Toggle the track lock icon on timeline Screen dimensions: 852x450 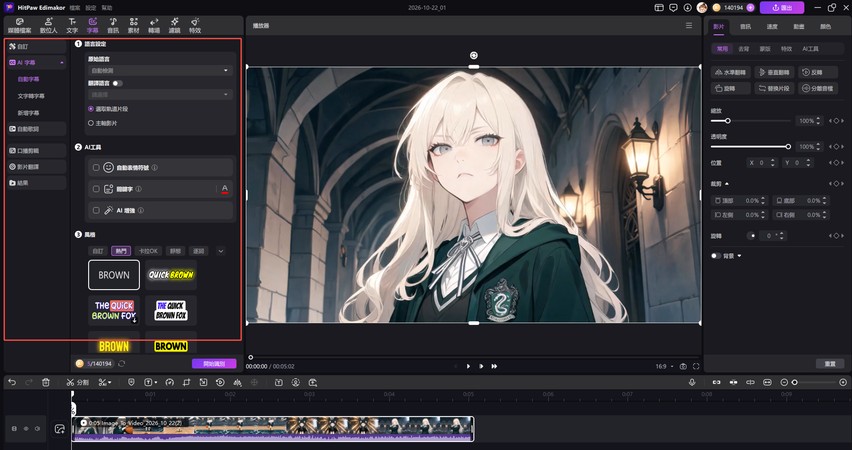(15, 429)
